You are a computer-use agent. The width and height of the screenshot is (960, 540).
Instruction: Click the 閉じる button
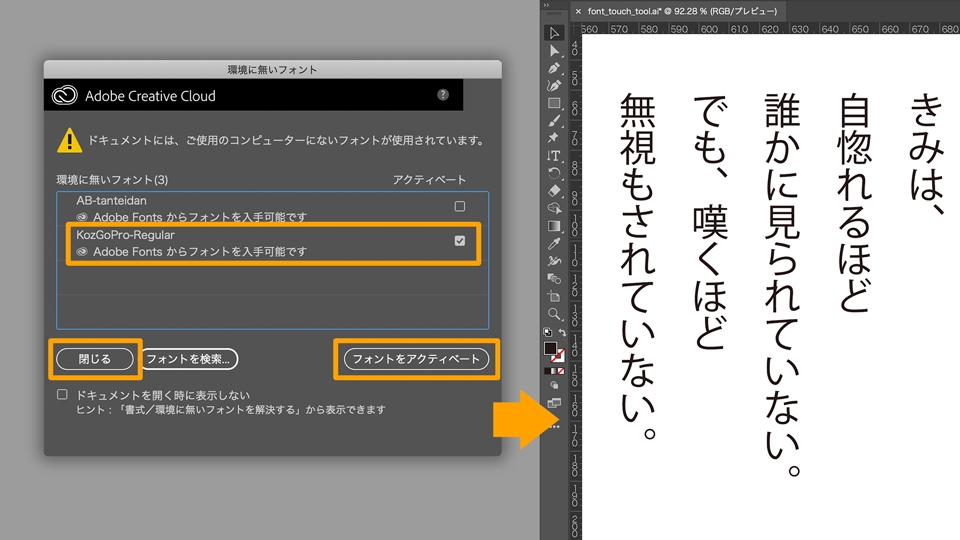95,359
